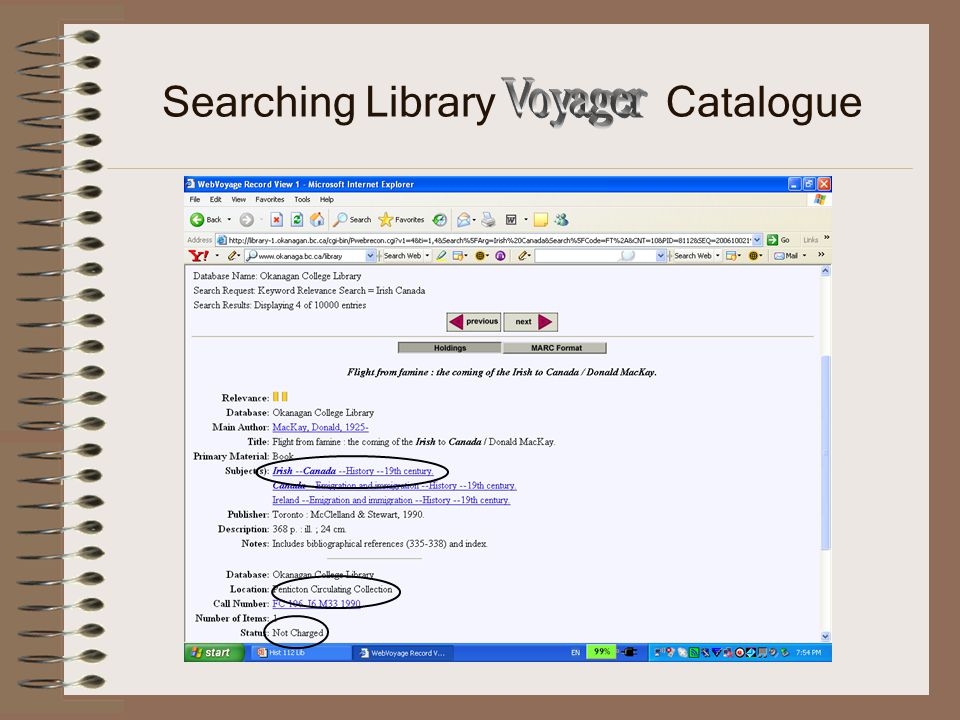Click the page scrollbar up arrow

click(825, 271)
